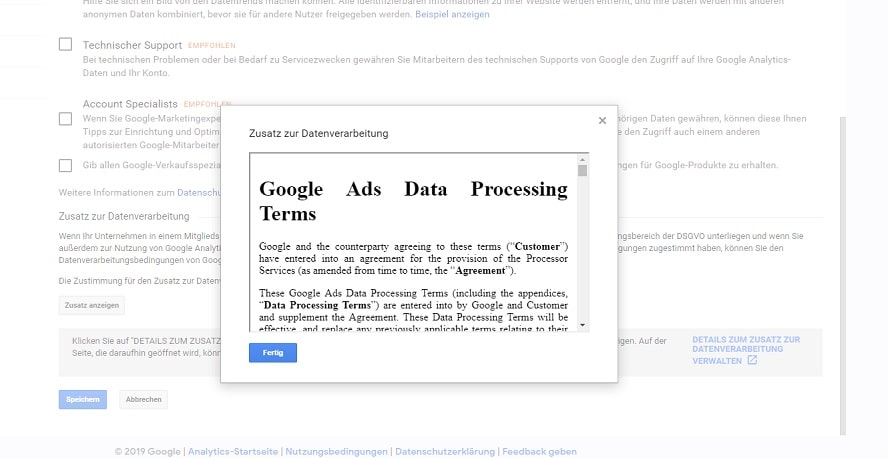Check the Google-Verkaufsspezialisten access checkbox
The height and width of the screenshot is (458, 888).
tap(65, 165)
